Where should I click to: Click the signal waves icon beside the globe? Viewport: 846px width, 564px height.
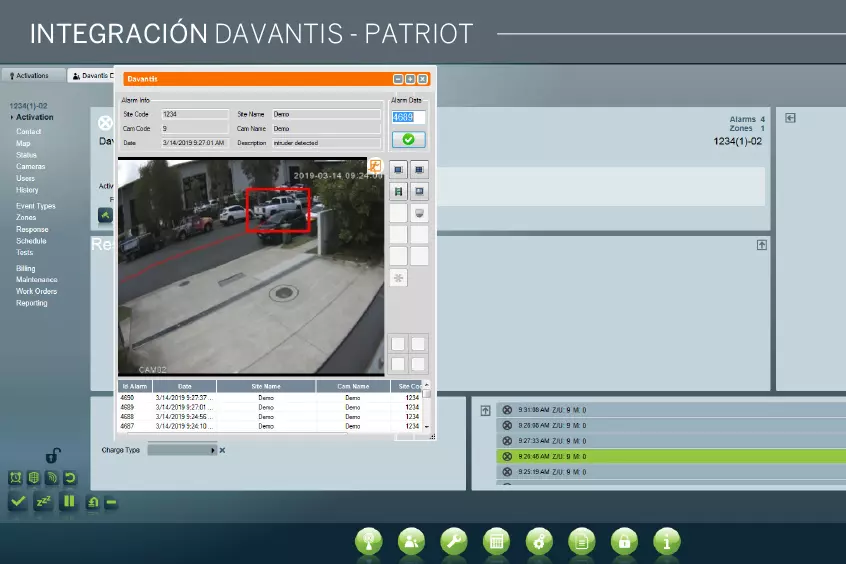52,478
